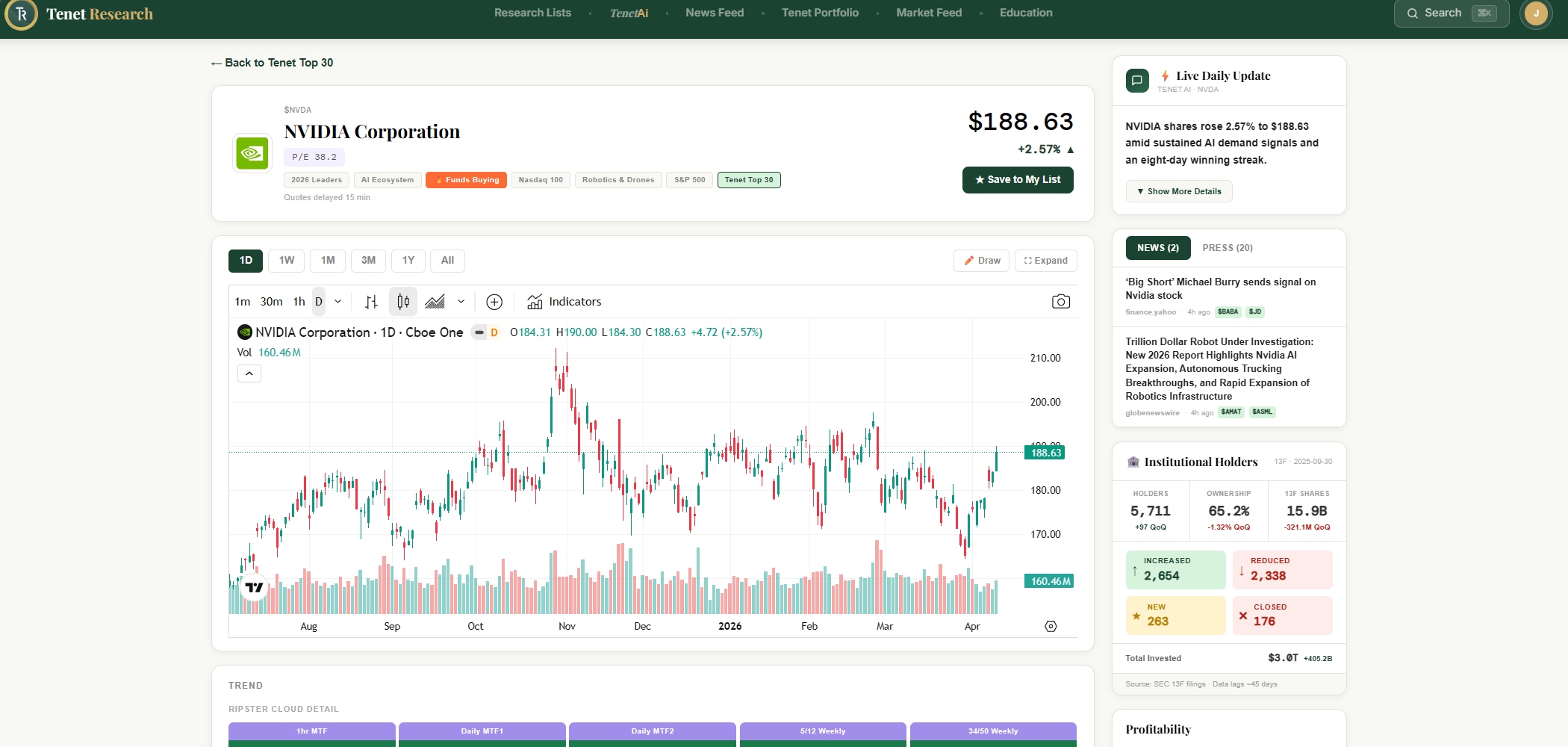This screenshot has height=747, width=1568.
Task: Click the Institutional Holders bank icon
Action: (x=1133, y=462)
